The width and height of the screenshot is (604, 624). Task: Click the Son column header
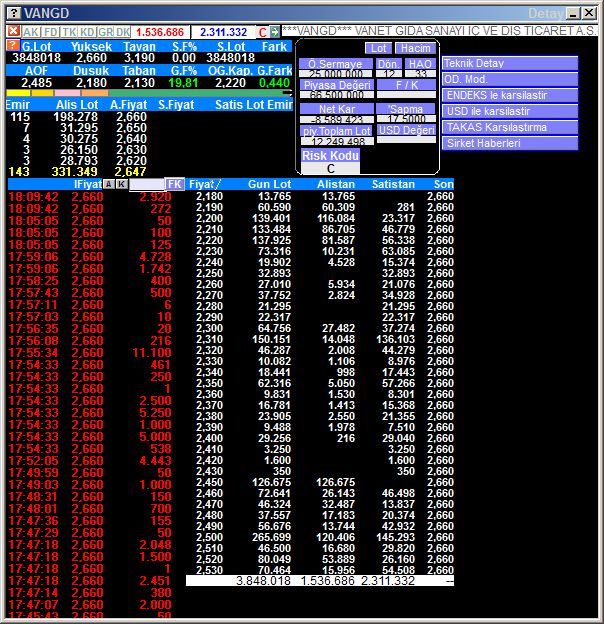click(x=443, y=184)
